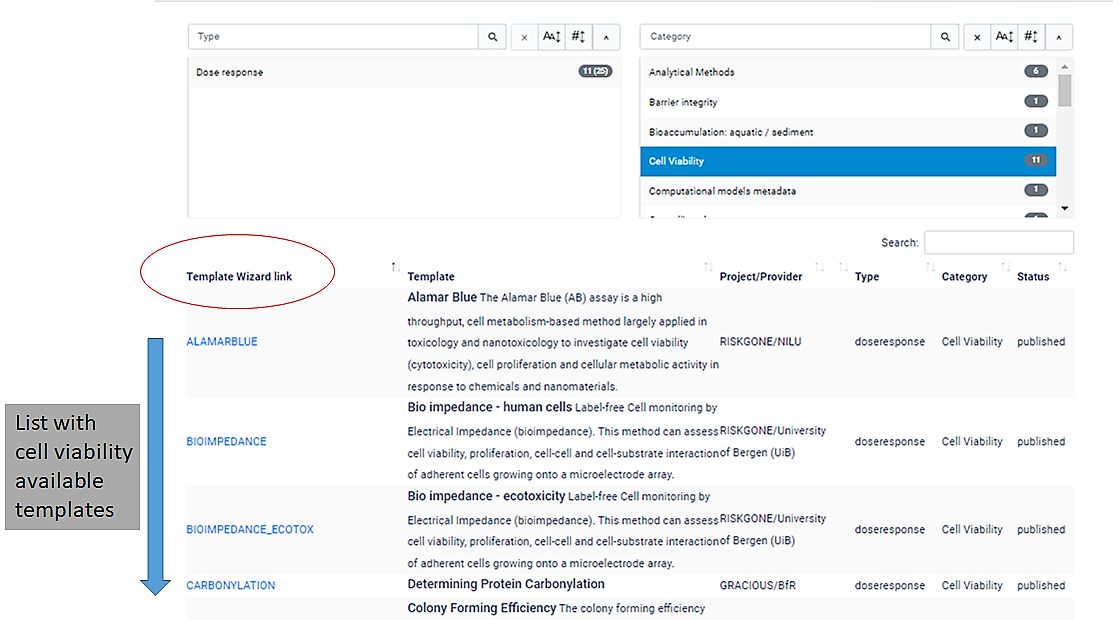The image size is (1113, 620).
Task: Select Dose response type filter
Action: tap(230, 73)
